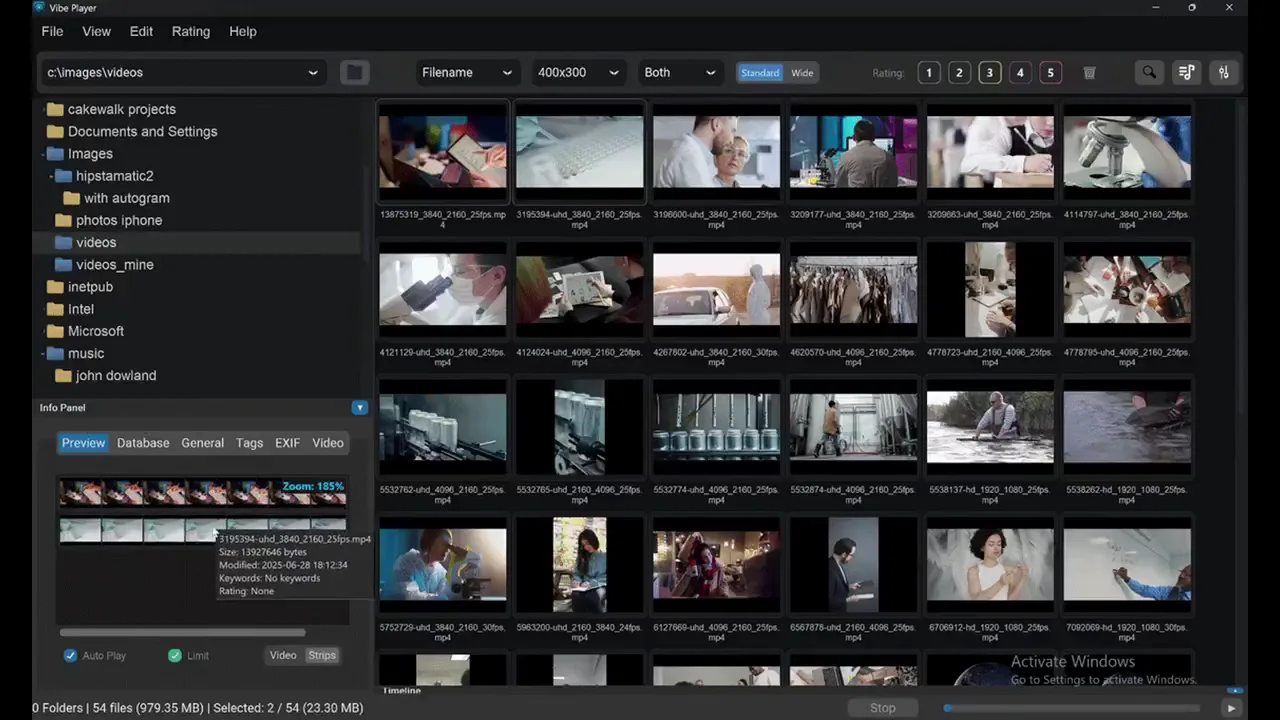Open the Filename sort dropdown
Image resolution: width=1280 pixels, height=720 pixels.
[x=467, y=72]
